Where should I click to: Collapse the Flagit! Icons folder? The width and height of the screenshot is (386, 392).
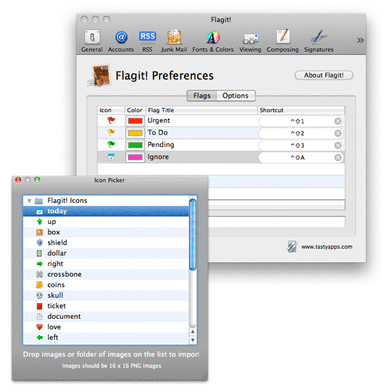pyautogui.click(x=29, y=201)
